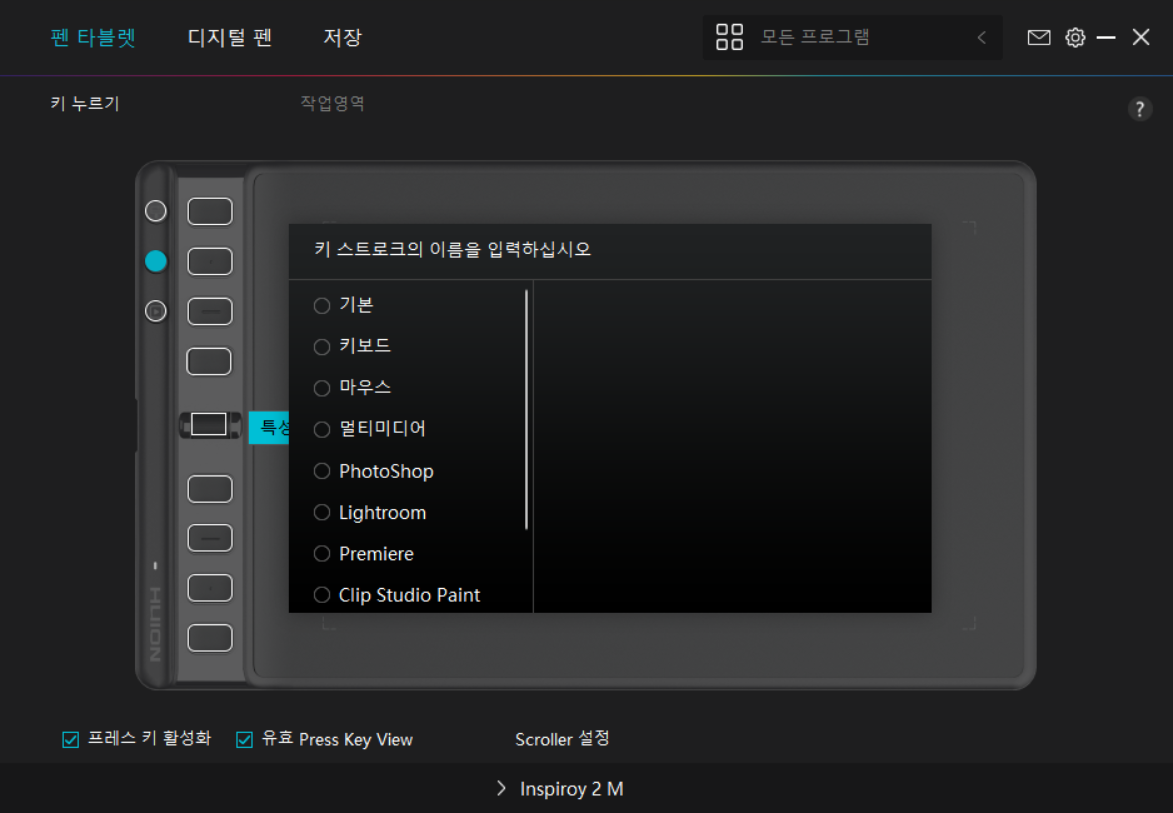Image resolution: width=1173 pixels, height=813 pixels.
Task: Select the 키 누르기 sub-tab
Action: 85,103
